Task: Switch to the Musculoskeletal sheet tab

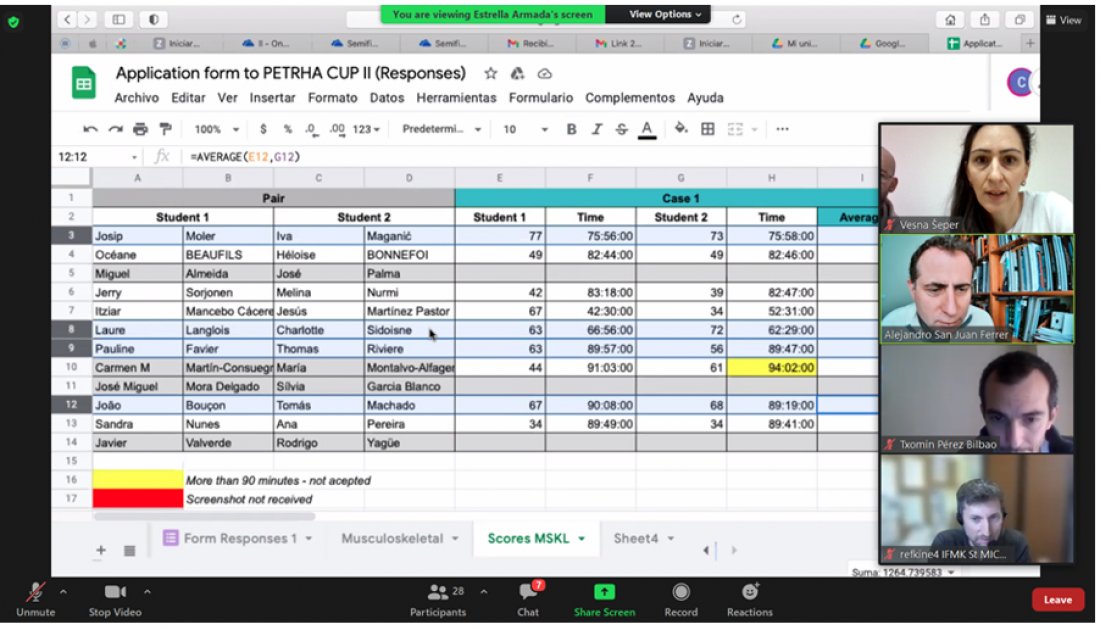Action: click(399, 538)
